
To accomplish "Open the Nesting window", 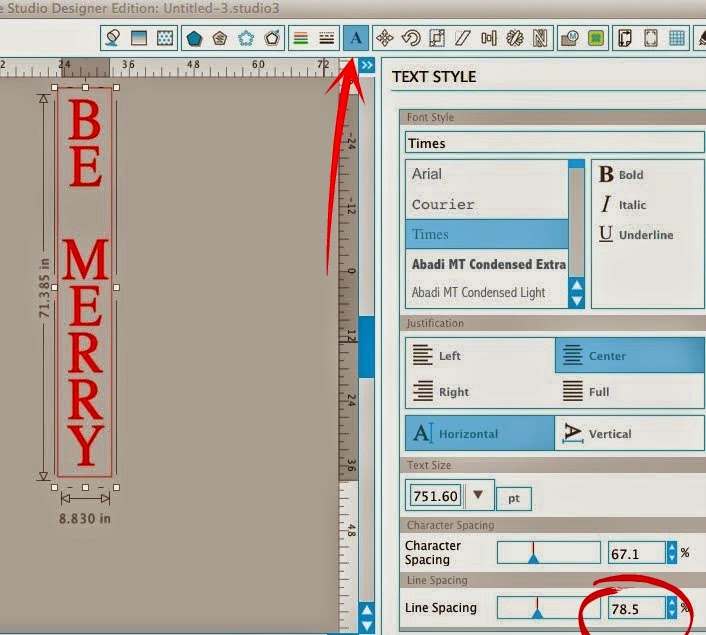I will point(540,38).
